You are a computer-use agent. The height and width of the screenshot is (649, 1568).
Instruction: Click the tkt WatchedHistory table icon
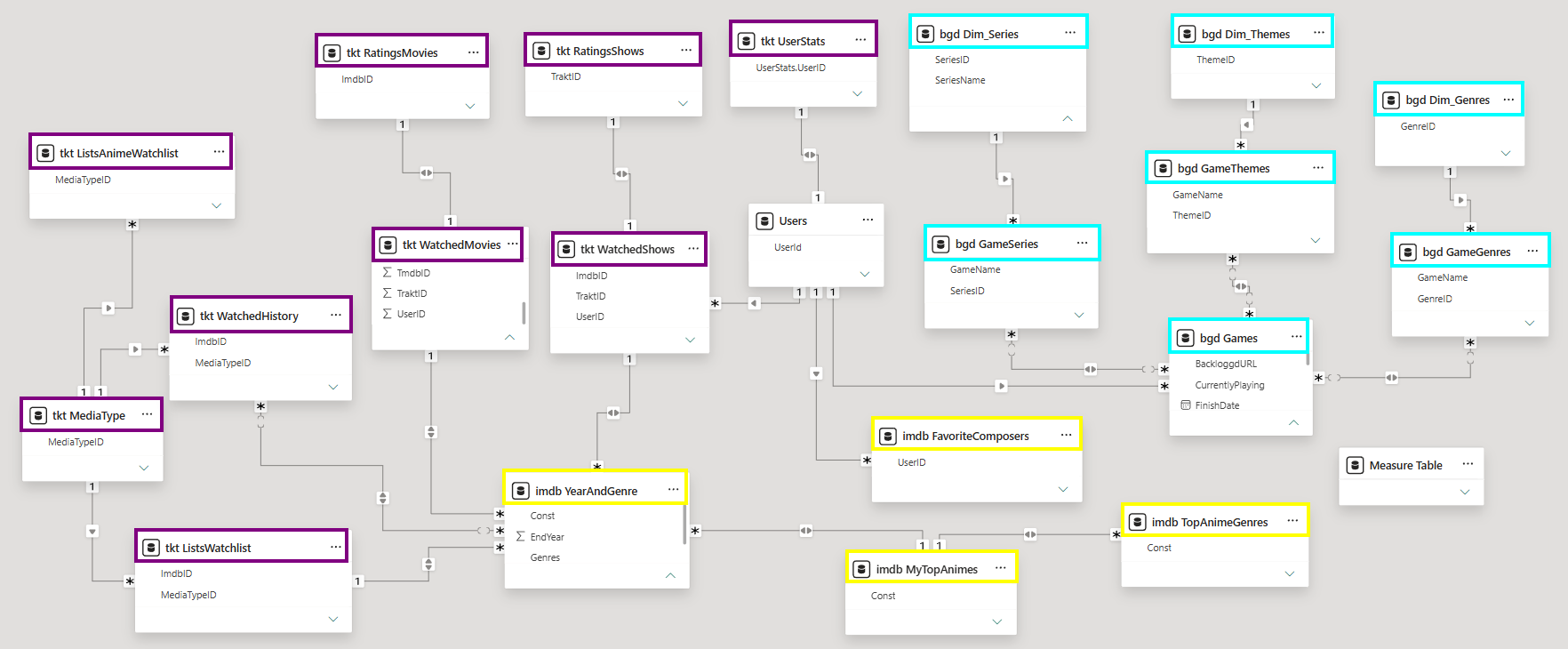coord(186,316)
